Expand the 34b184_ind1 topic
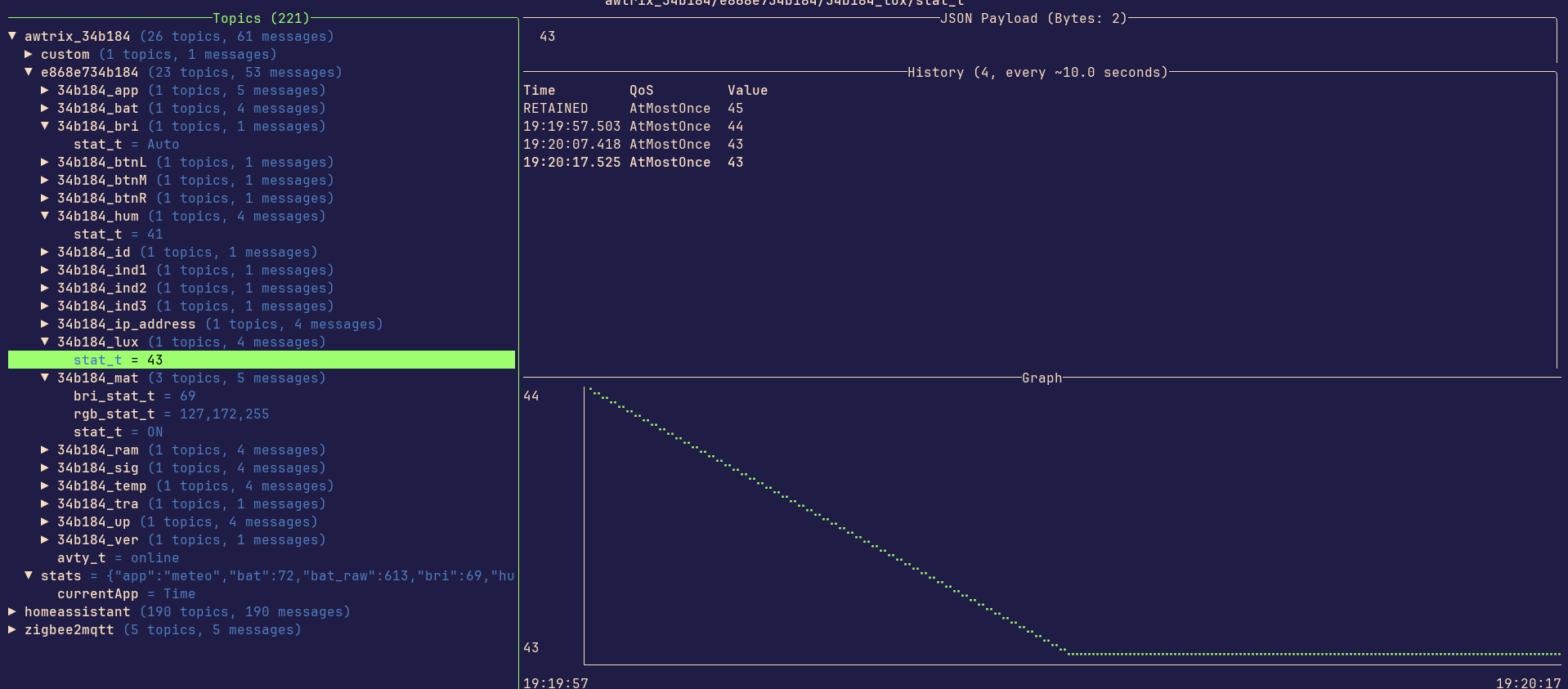This screenshot has width=1568, height=689. 45,270
